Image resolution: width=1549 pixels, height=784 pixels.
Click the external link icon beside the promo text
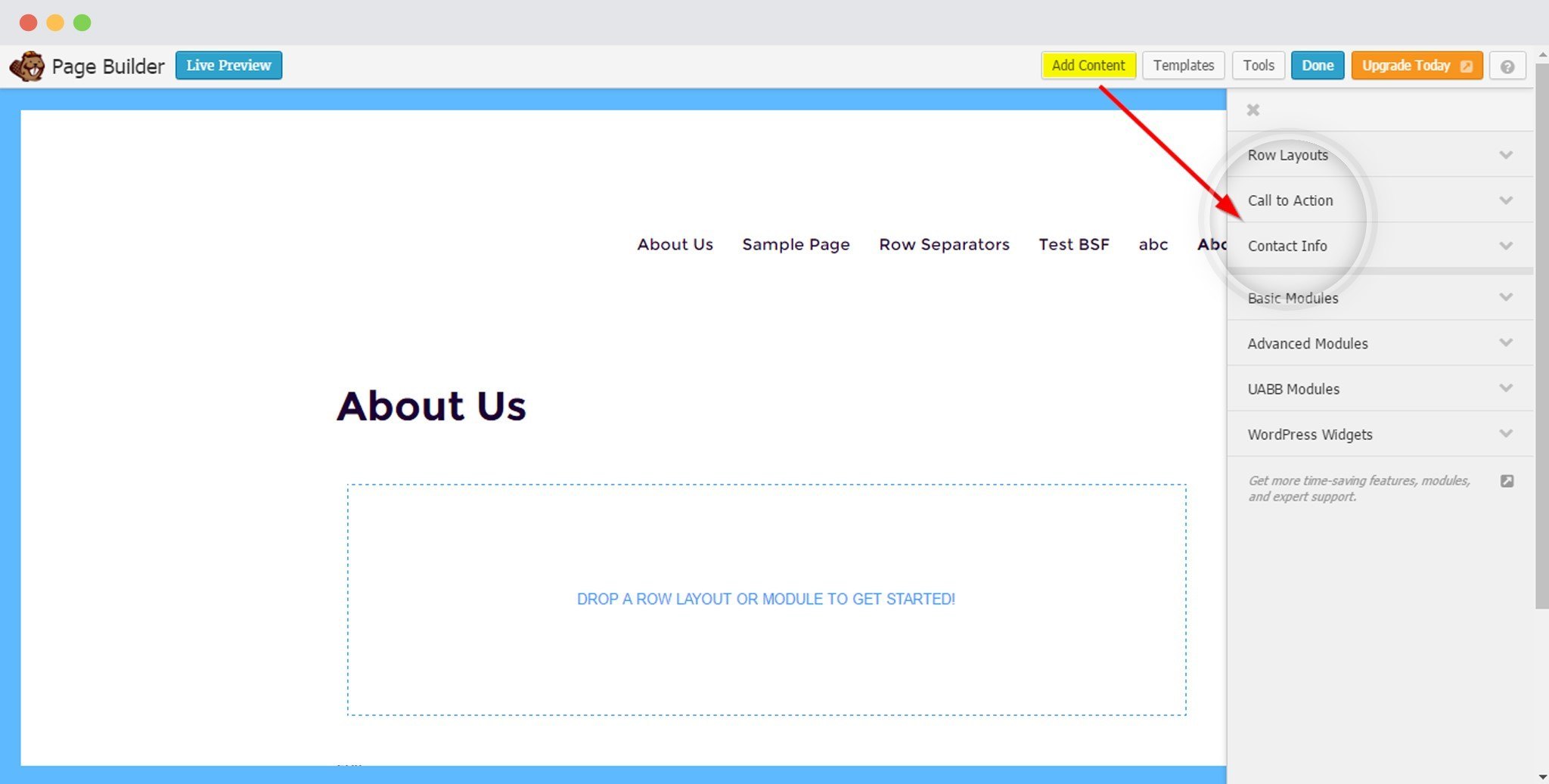[x=1508, y=480]
